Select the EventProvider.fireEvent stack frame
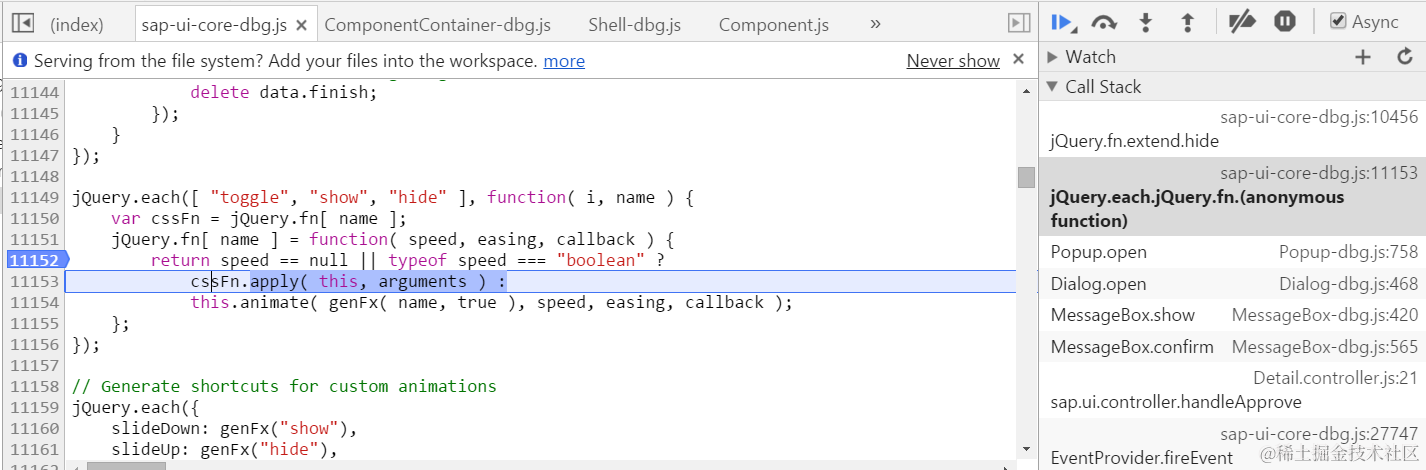The image size is (1426, 470). (1233, 446)
